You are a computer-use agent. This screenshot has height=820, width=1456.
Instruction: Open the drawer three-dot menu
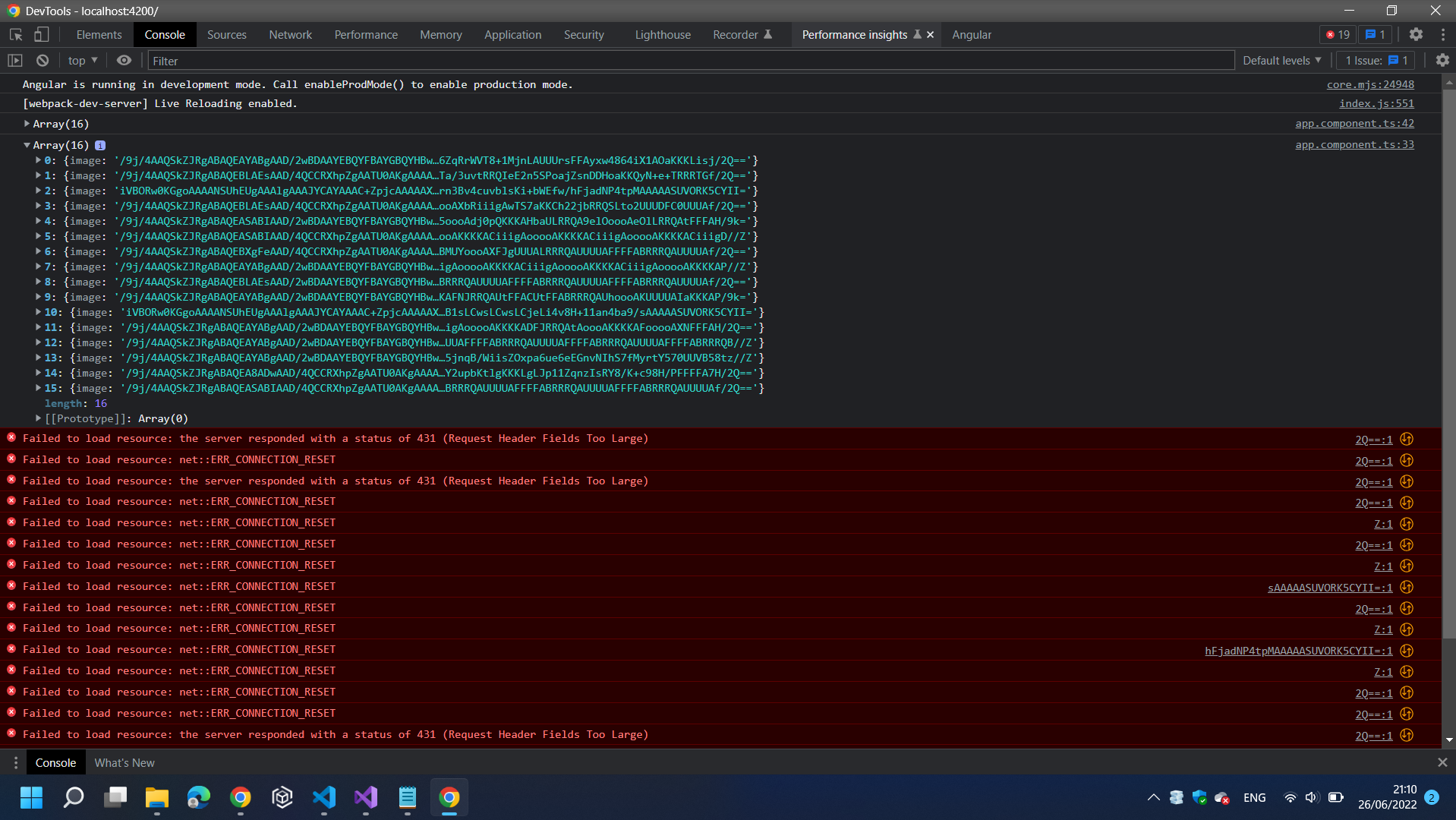click(15, 762)
